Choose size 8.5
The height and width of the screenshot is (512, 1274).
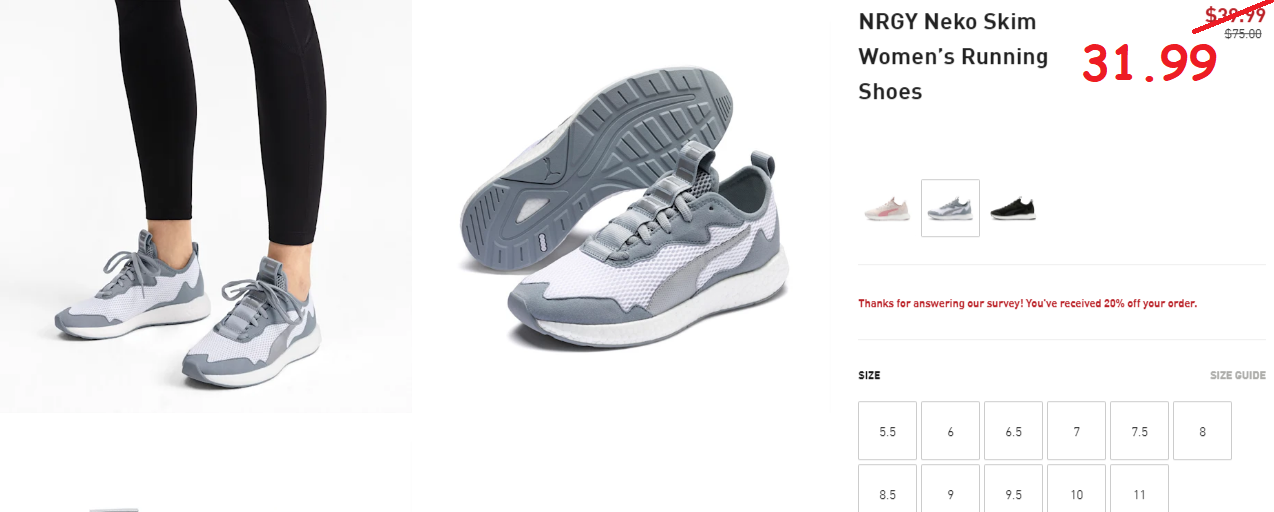[x=887, y=489]
